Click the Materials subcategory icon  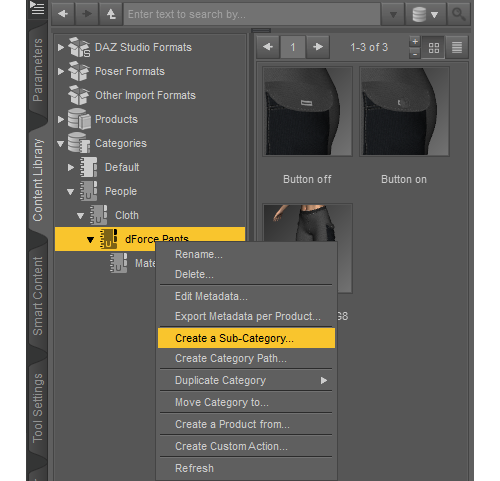click(x=119, y=263)
